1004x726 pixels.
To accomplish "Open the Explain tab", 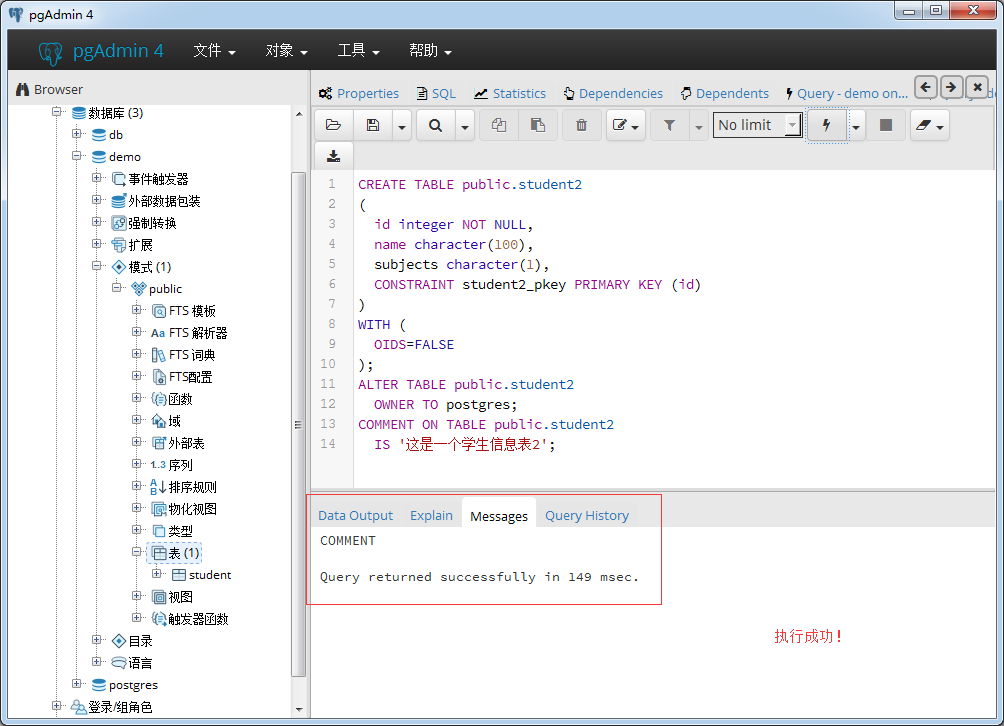I will [x=432, y=515].
